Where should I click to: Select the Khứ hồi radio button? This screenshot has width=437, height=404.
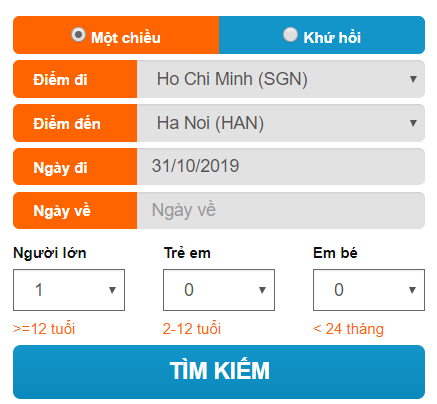[x=290, y=35]
